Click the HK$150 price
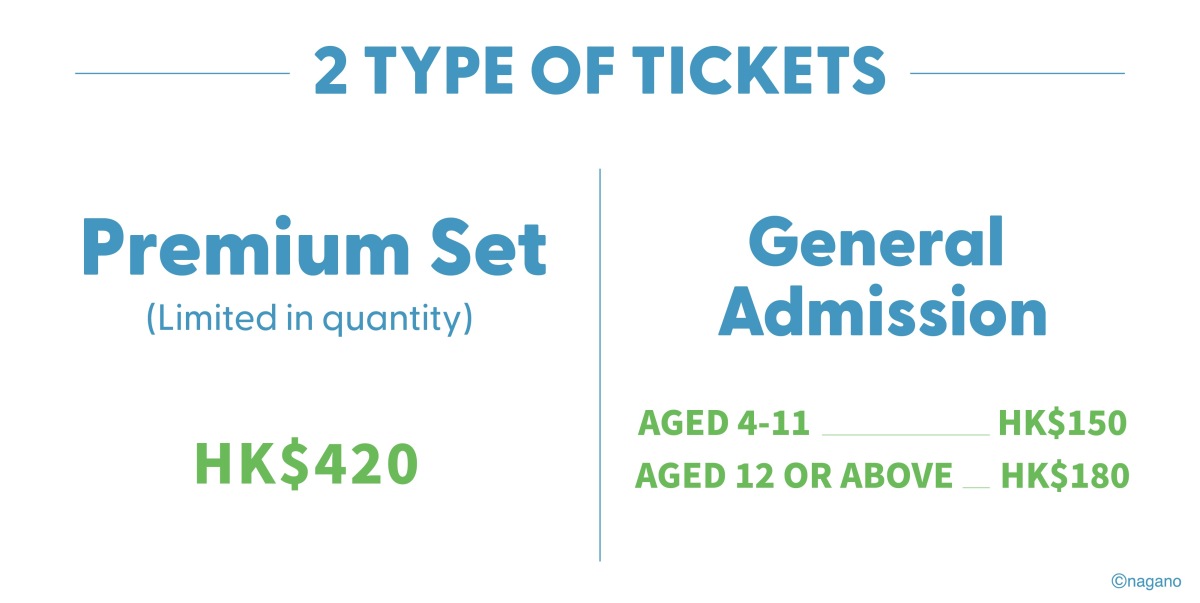Viewport: 1200px width, 603px height. point(1062,424)
